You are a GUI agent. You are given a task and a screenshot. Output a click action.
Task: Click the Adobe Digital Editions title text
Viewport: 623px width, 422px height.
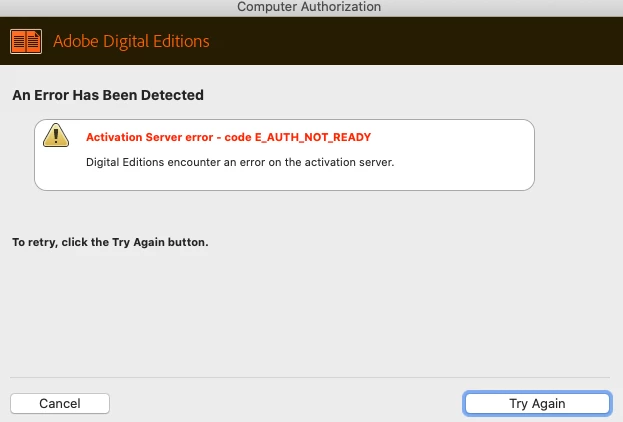(x=131, y=41)
